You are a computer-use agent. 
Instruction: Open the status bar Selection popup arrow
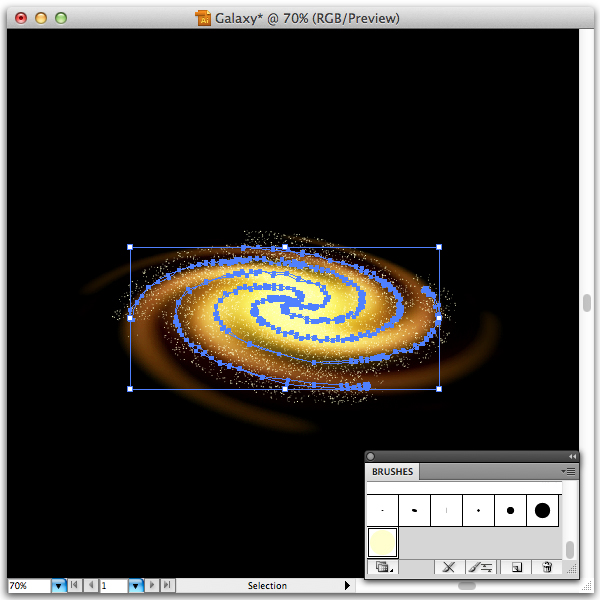tap(347, 585)
